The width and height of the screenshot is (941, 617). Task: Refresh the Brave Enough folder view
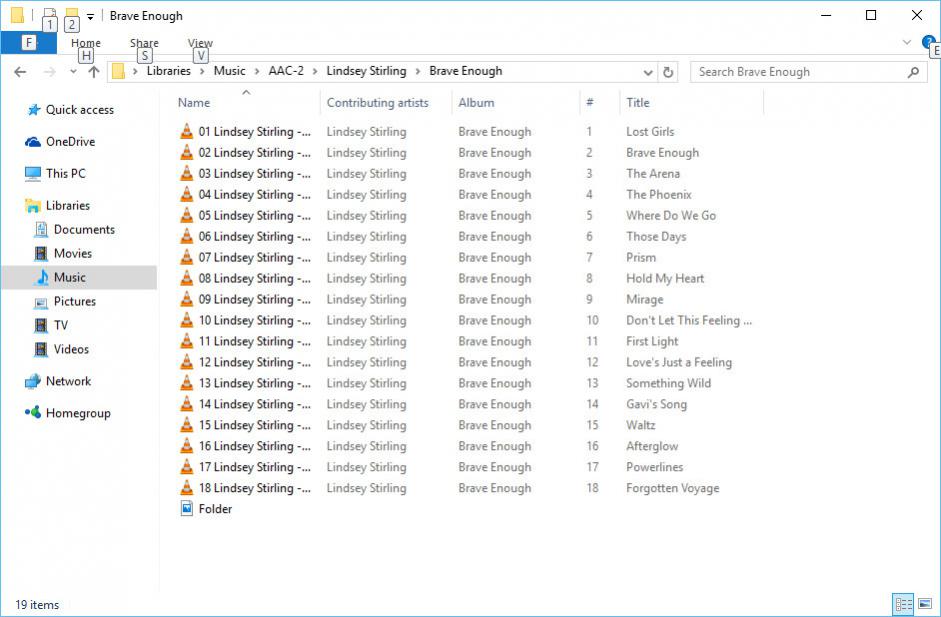coord(669,72)
